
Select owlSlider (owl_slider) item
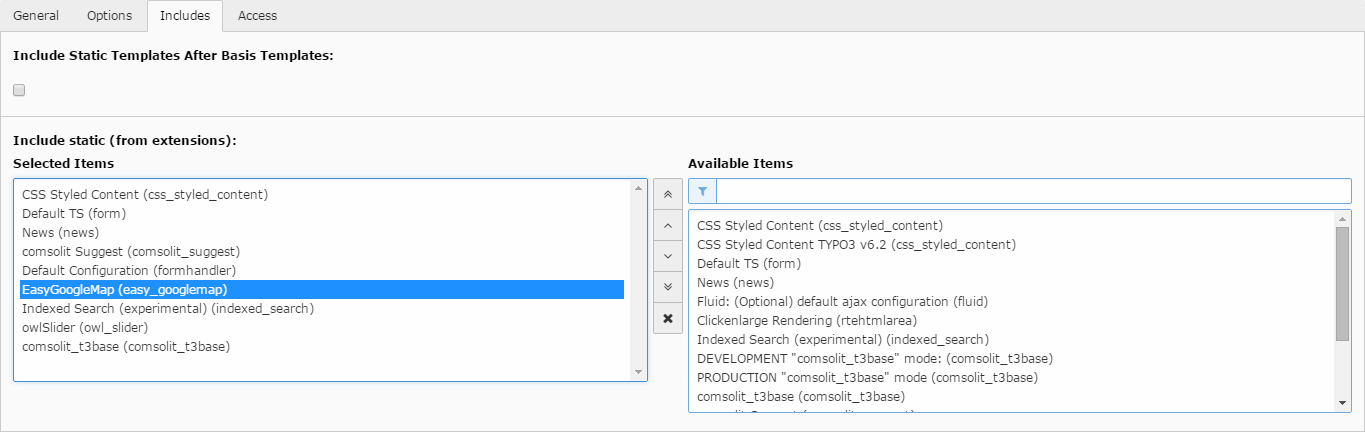coord(323,327)
